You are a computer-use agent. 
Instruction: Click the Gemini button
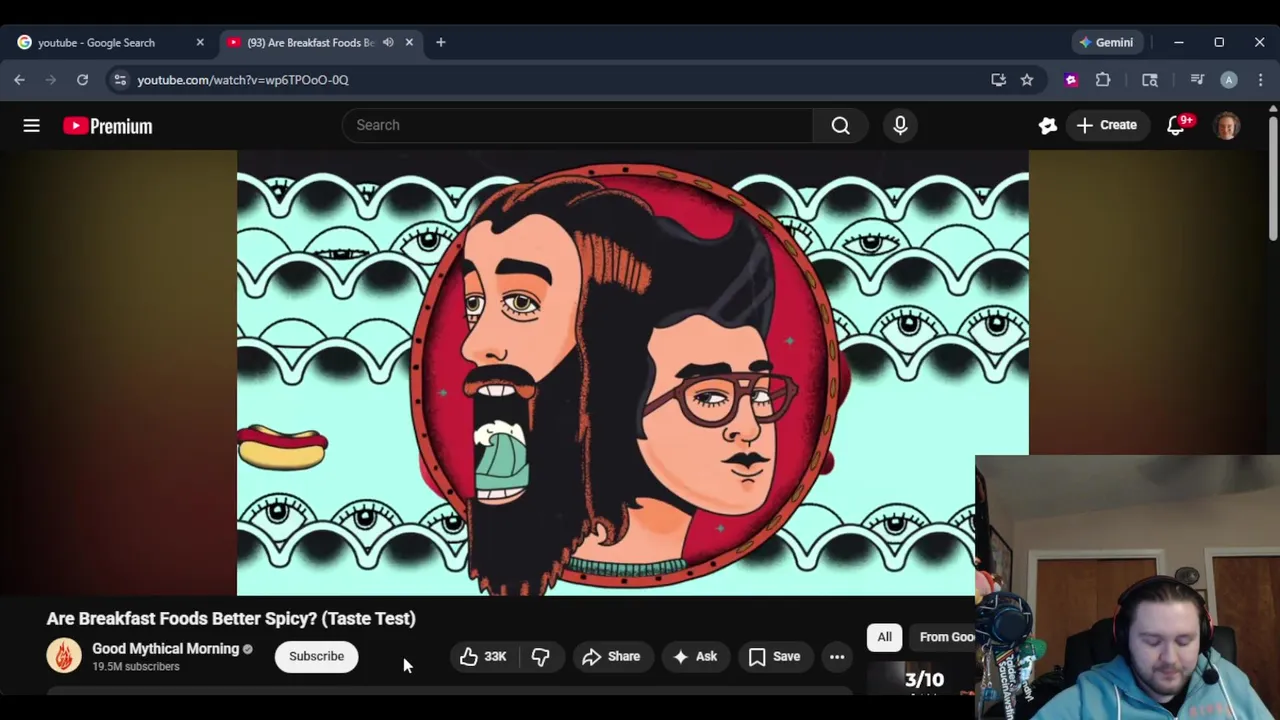click(1106, 42)
